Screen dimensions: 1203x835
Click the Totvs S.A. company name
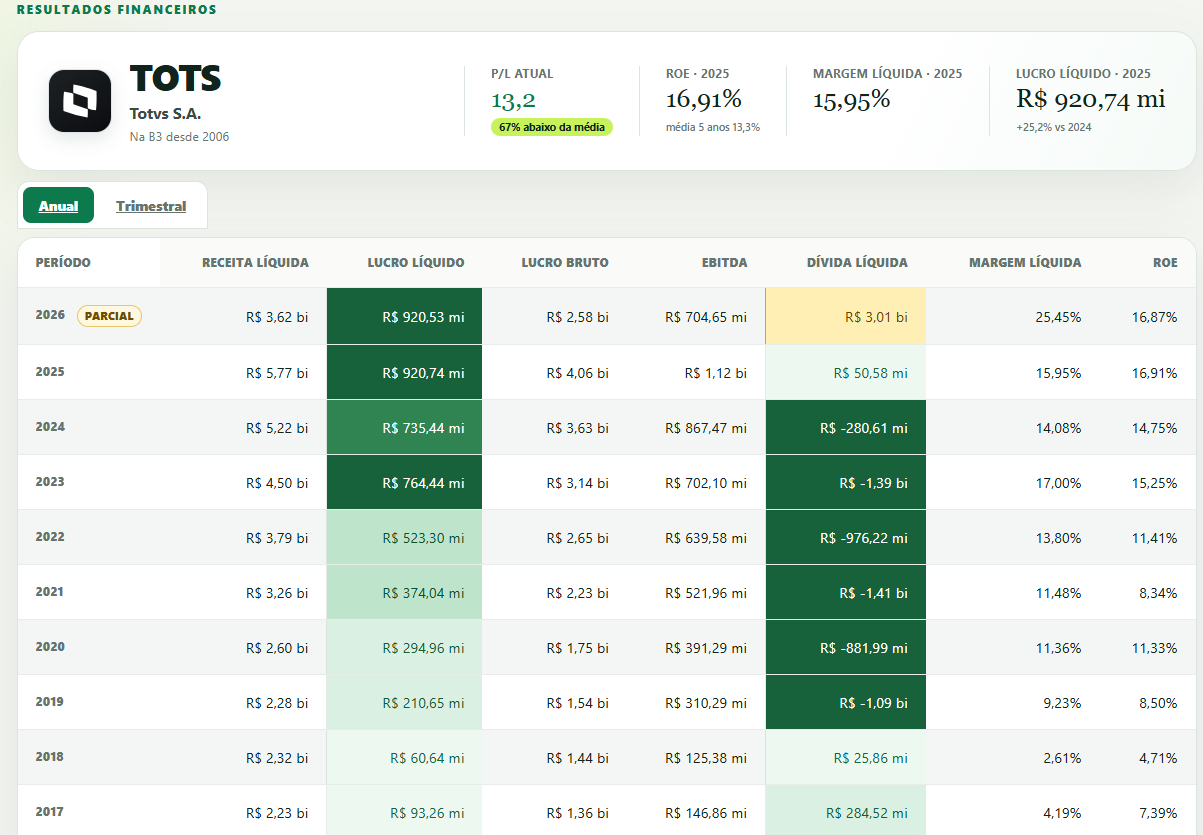pyautogui.click(x=165, y=114)
